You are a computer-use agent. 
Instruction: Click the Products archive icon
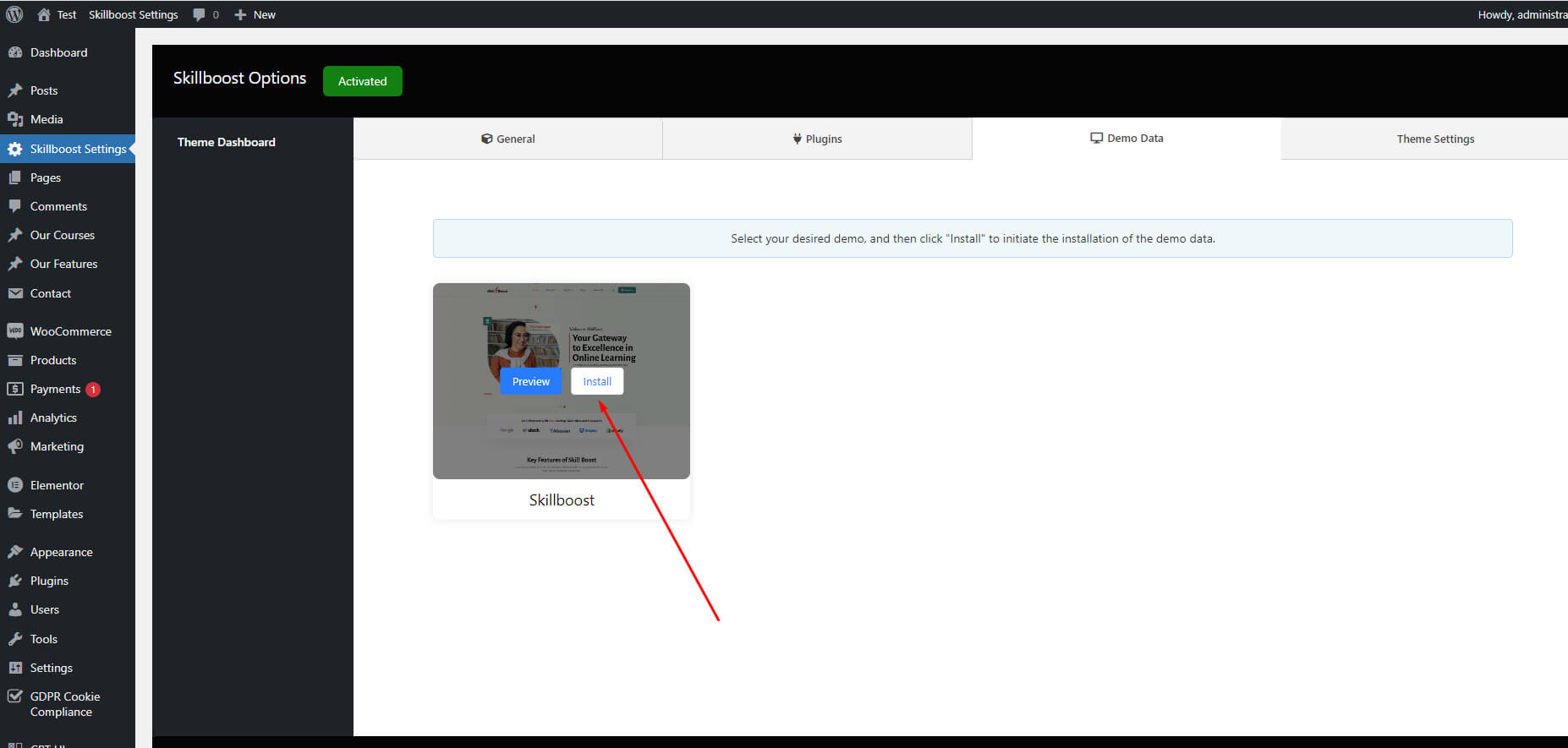pos(15,360)
